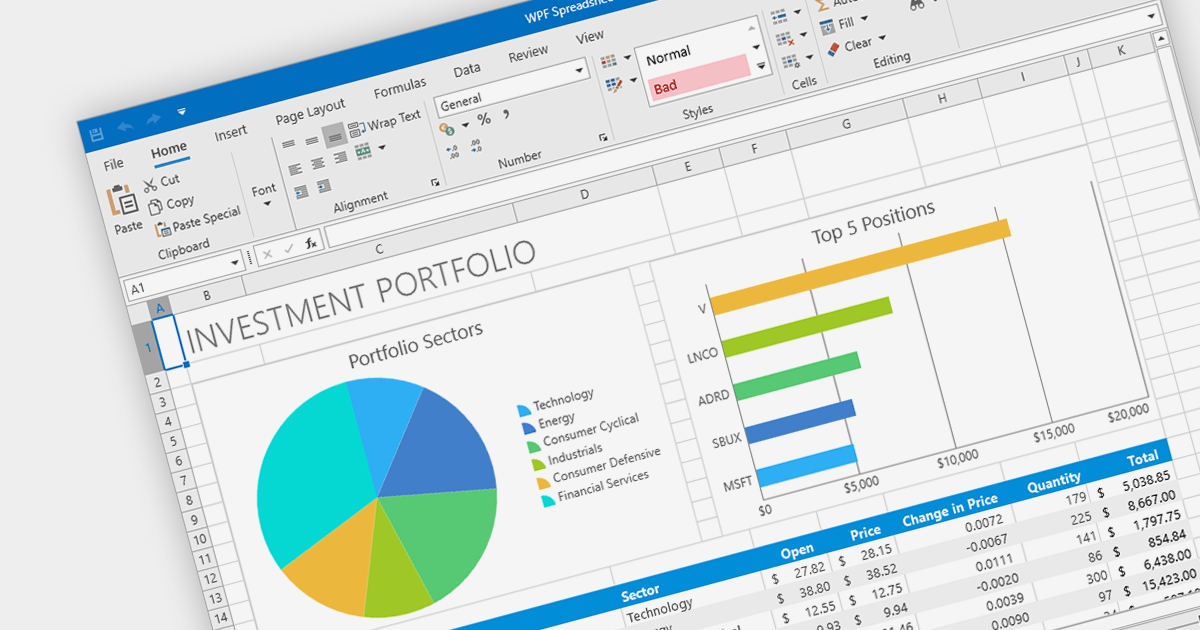Click the Undo arrow in title bar
1200x630 pixels.
pos(125,127)
